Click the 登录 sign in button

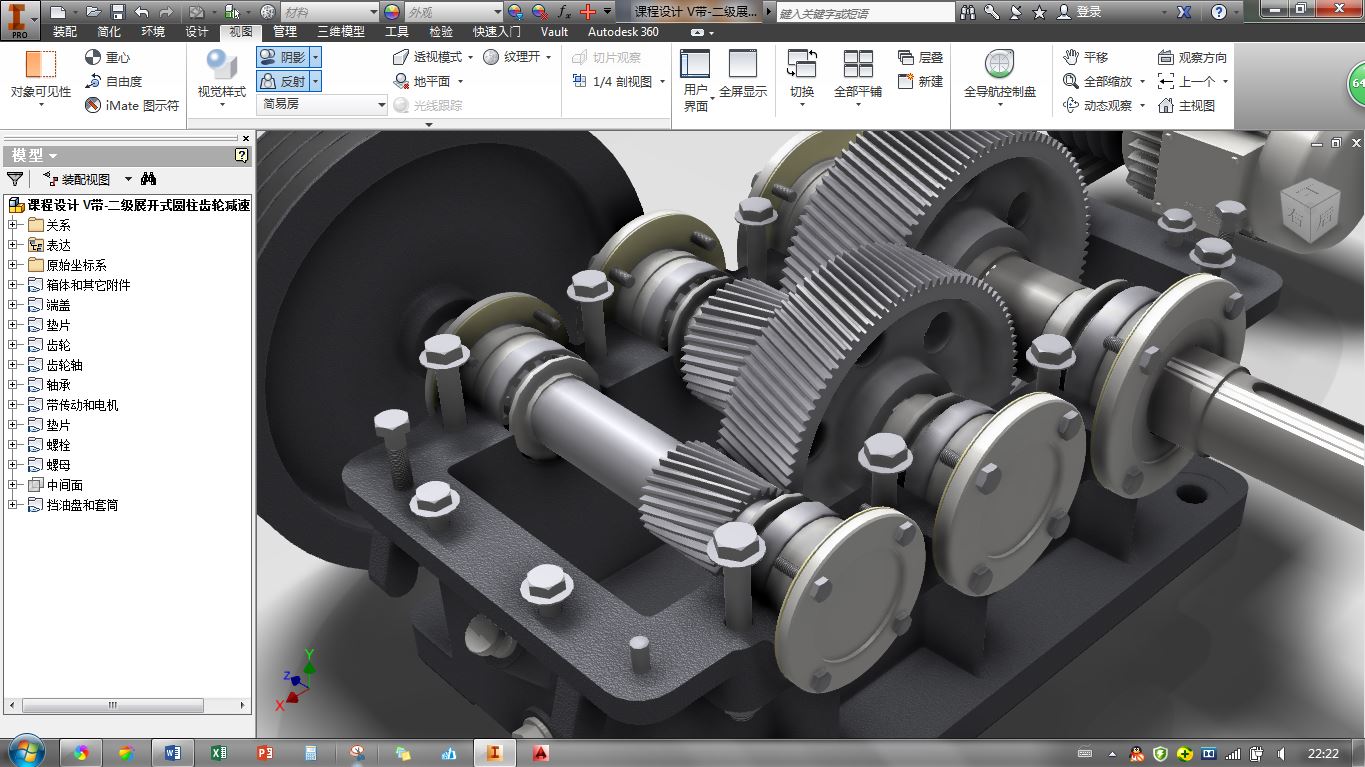coord(1079,12)
